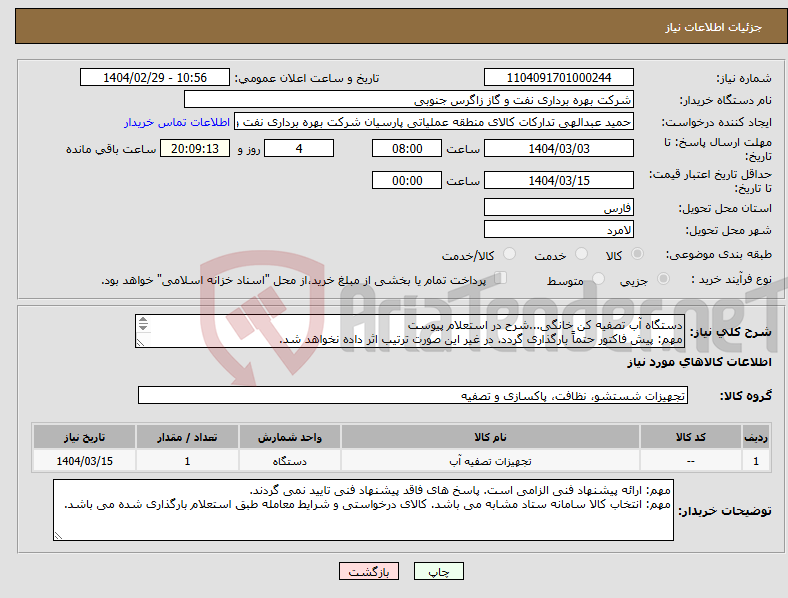Click the تجهیزات تصفیه آب table cell

click(x=490, y=461)
